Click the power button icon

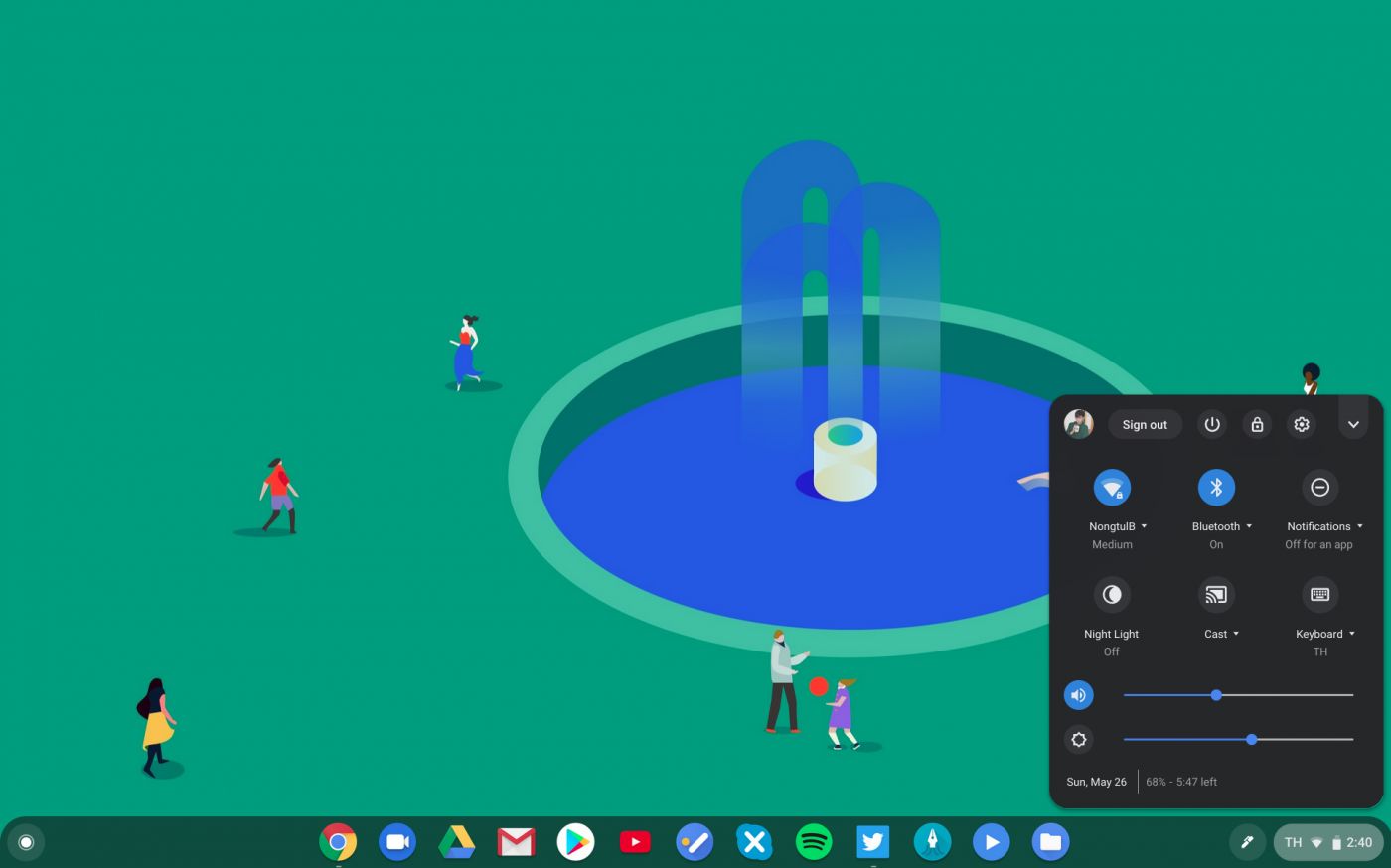(1211, 425)
